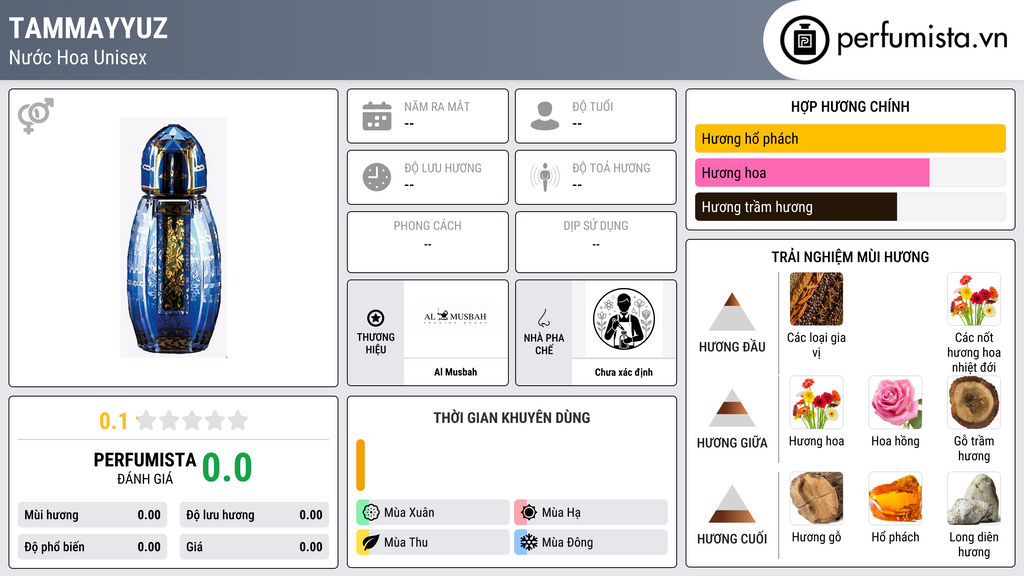Screen dimensions: 1024x576
Task: Click the green 0.0 Perfumista score
Action: pos(227,468)
